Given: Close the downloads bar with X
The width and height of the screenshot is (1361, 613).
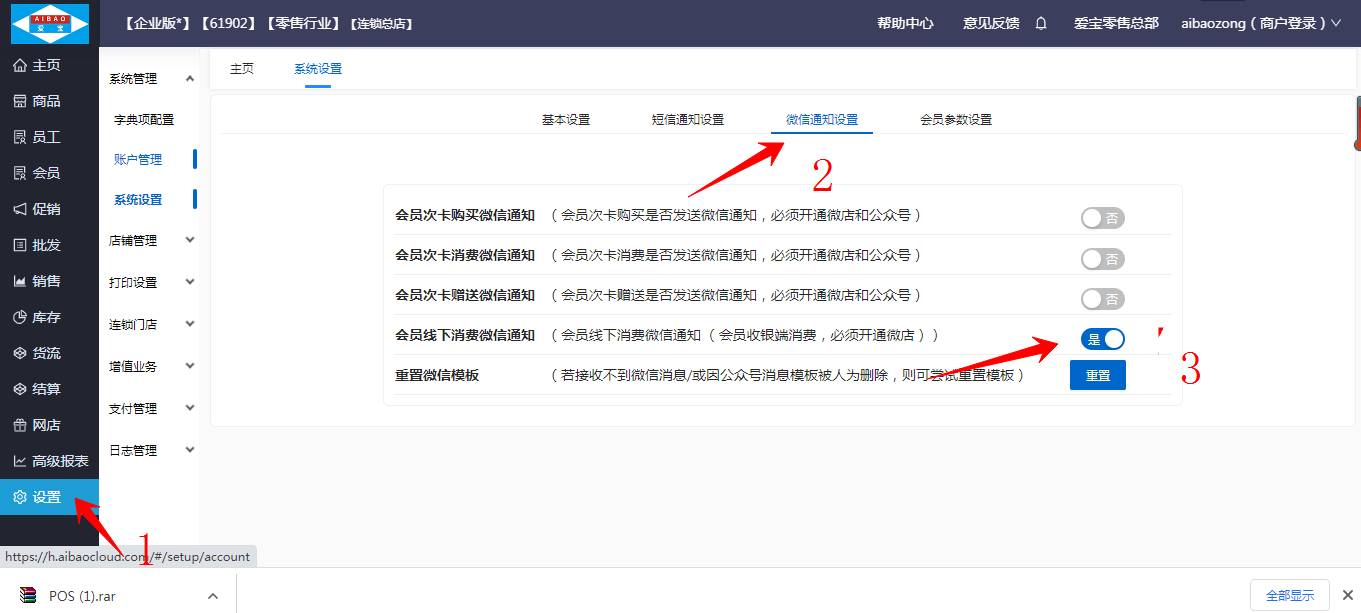Looking at the screenshot, I should tap(1347, 594).
